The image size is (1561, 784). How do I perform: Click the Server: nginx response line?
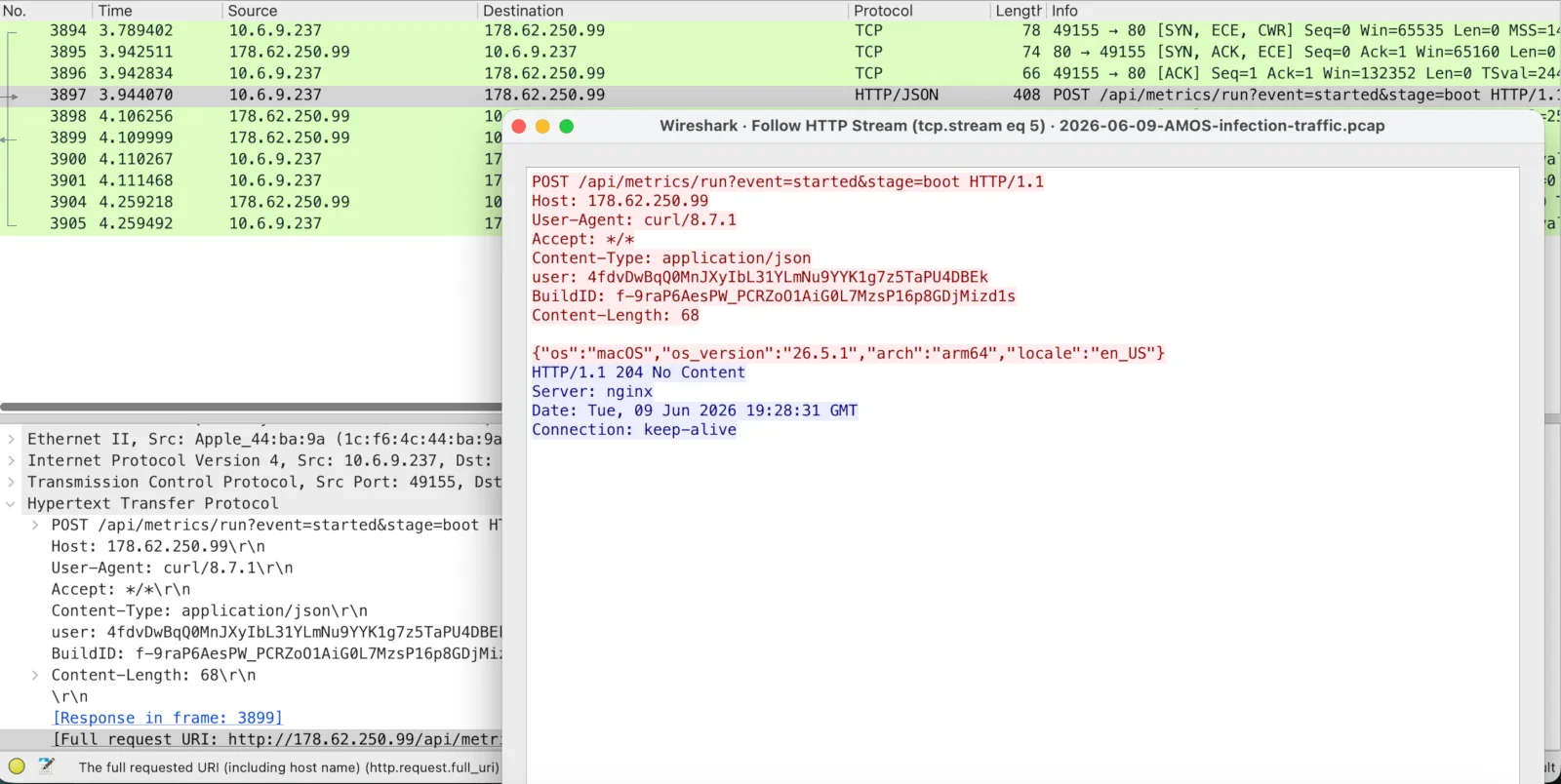coord(592,391)
